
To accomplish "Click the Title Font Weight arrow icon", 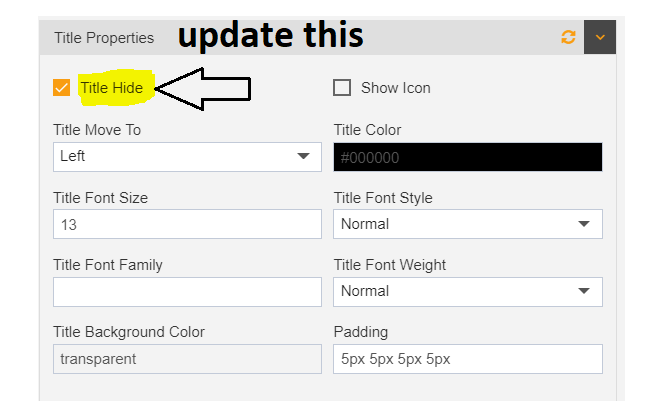I will click(x=584, y=291).
